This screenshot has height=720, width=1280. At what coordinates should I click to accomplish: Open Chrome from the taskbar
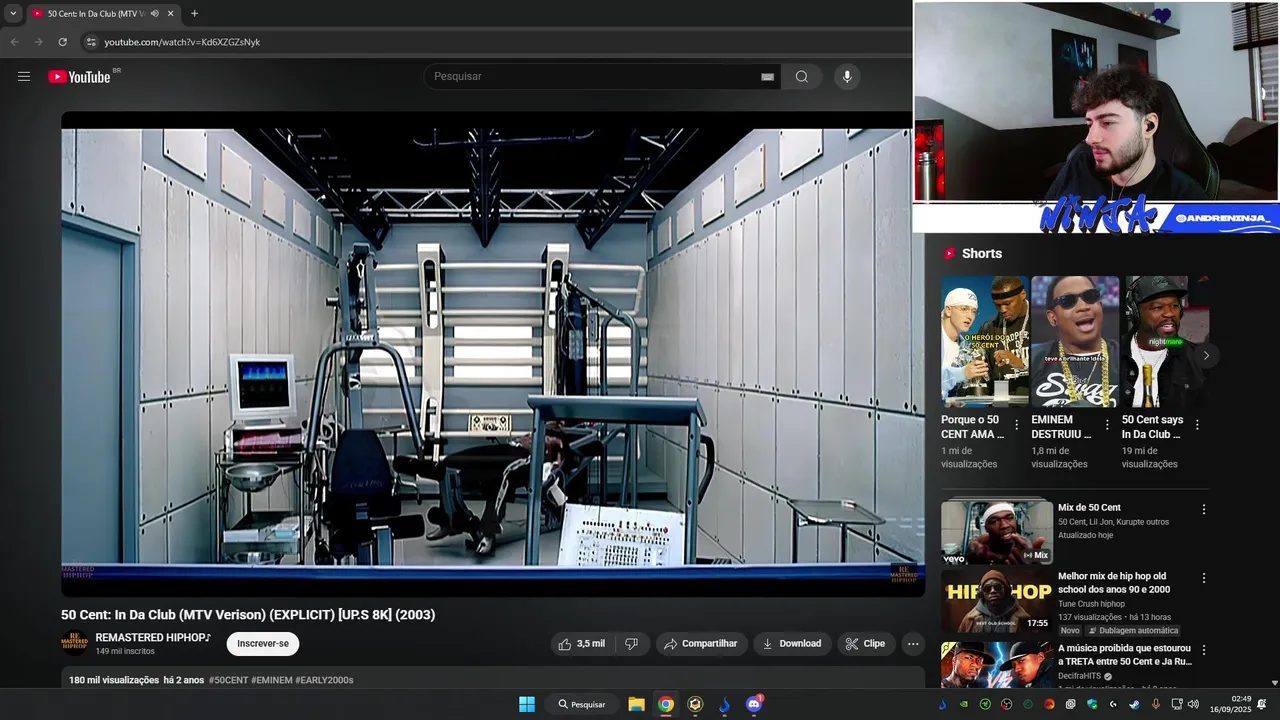point(666,704)
